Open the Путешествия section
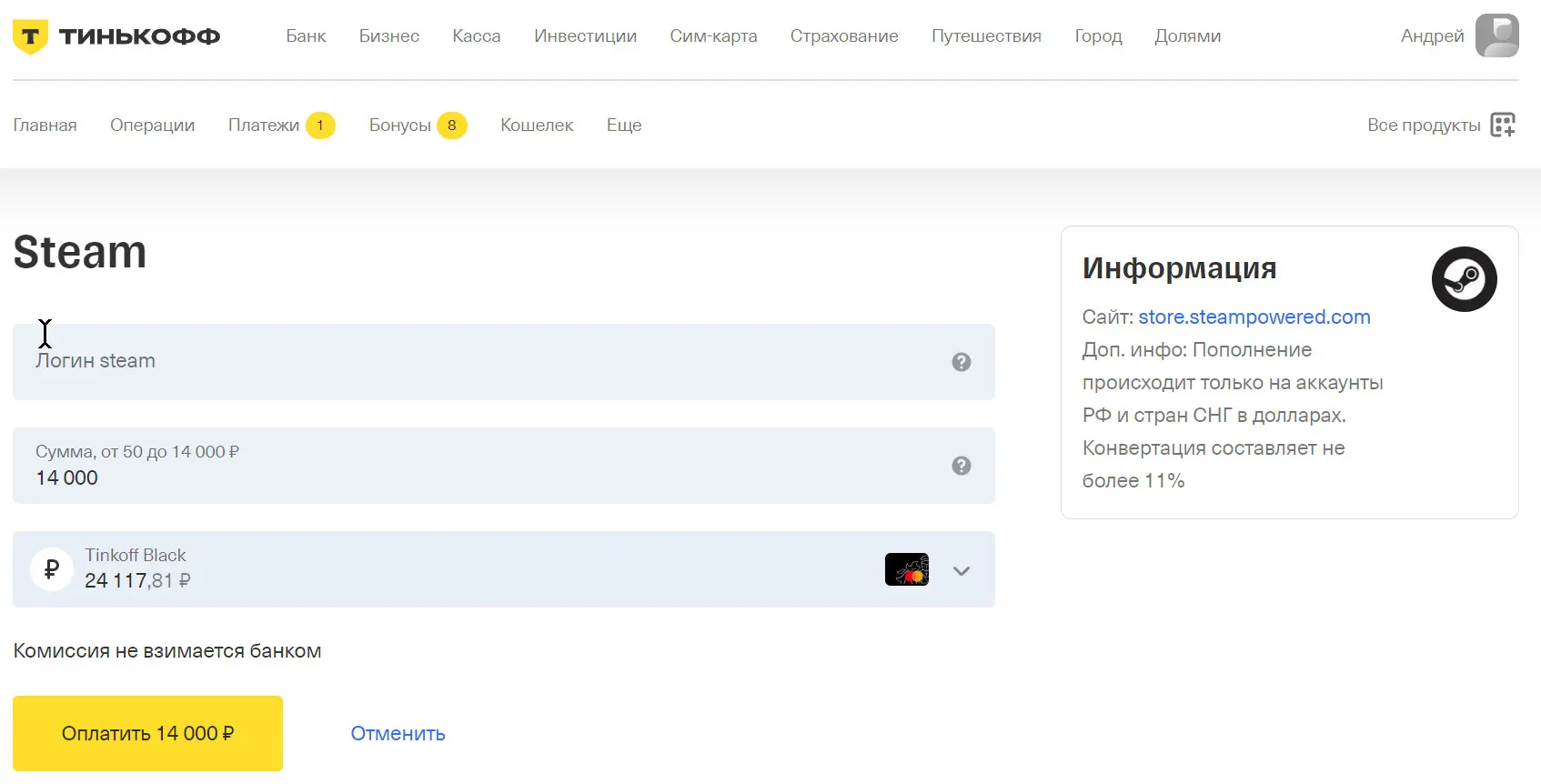 (986, 36)
